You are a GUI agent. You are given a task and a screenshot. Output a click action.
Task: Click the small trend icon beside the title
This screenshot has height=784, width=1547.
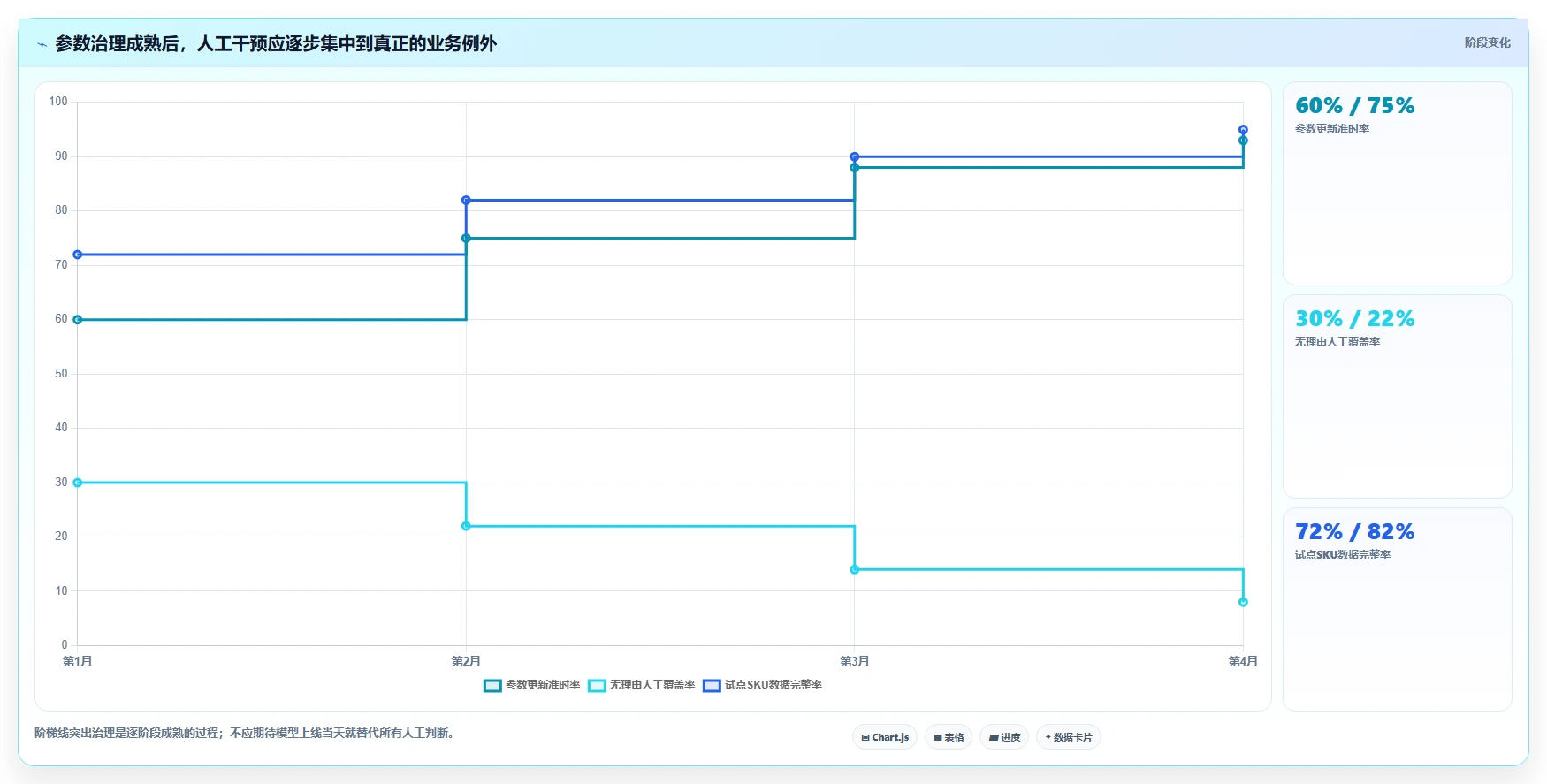tap(42, 44)
